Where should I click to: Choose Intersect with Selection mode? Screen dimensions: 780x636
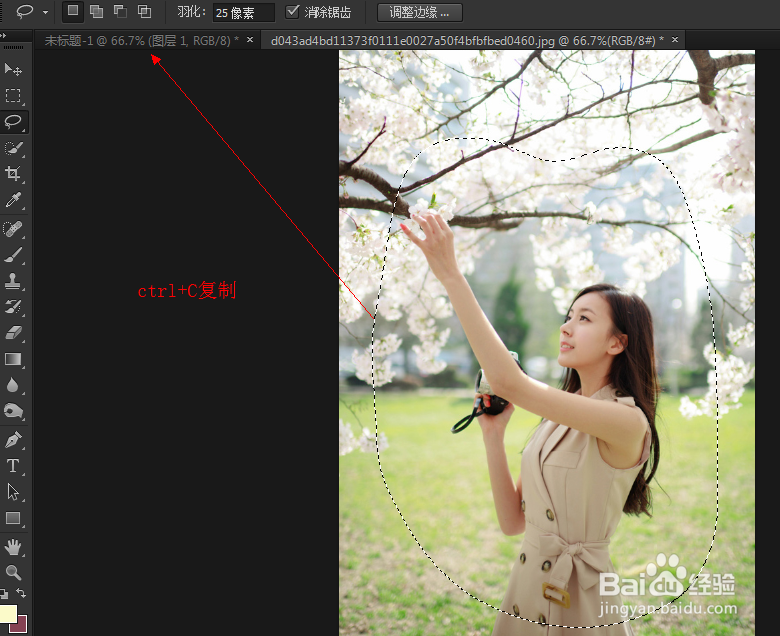click(x=144, y=11)
